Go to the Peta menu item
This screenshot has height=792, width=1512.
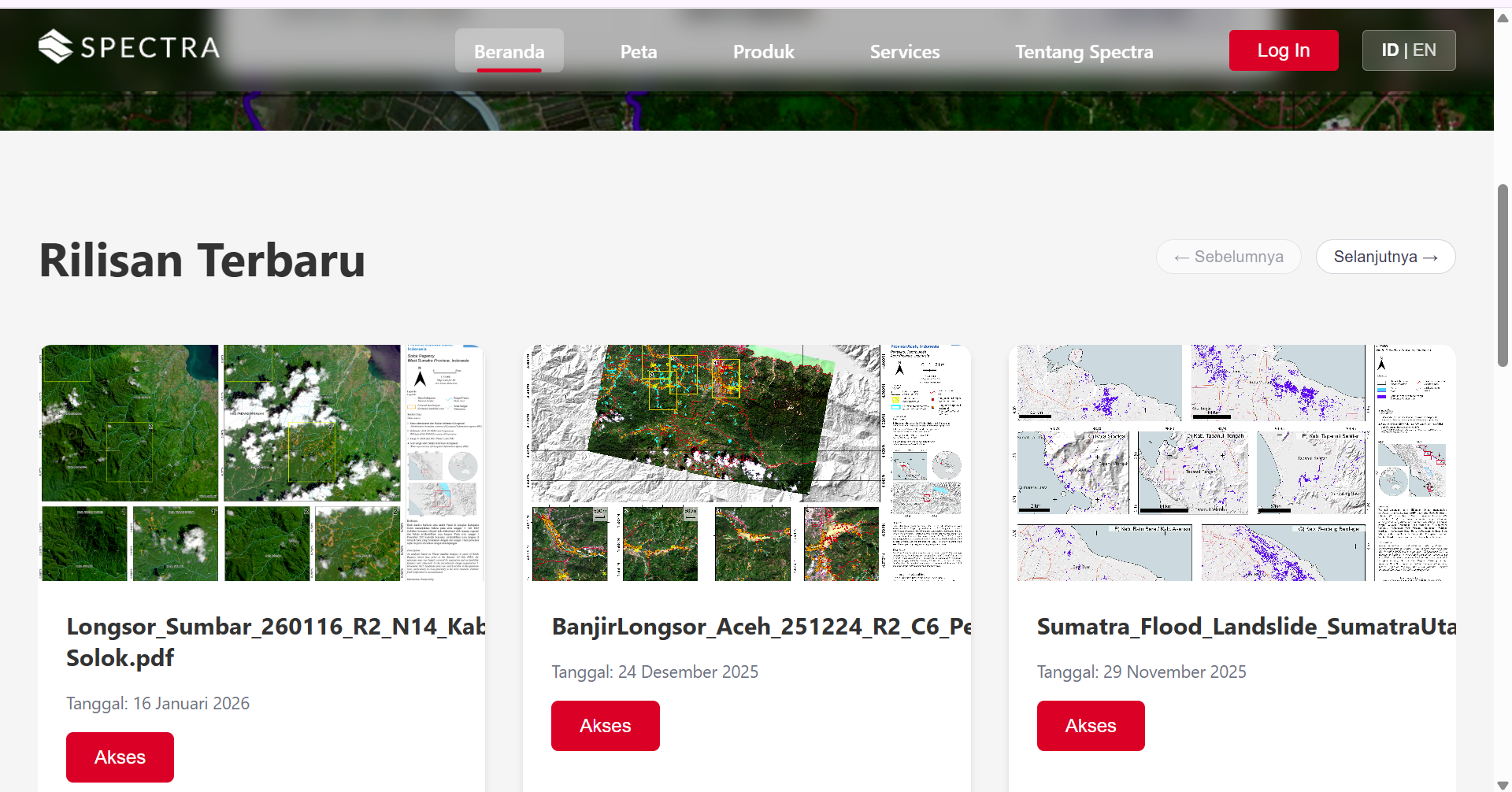639,51
